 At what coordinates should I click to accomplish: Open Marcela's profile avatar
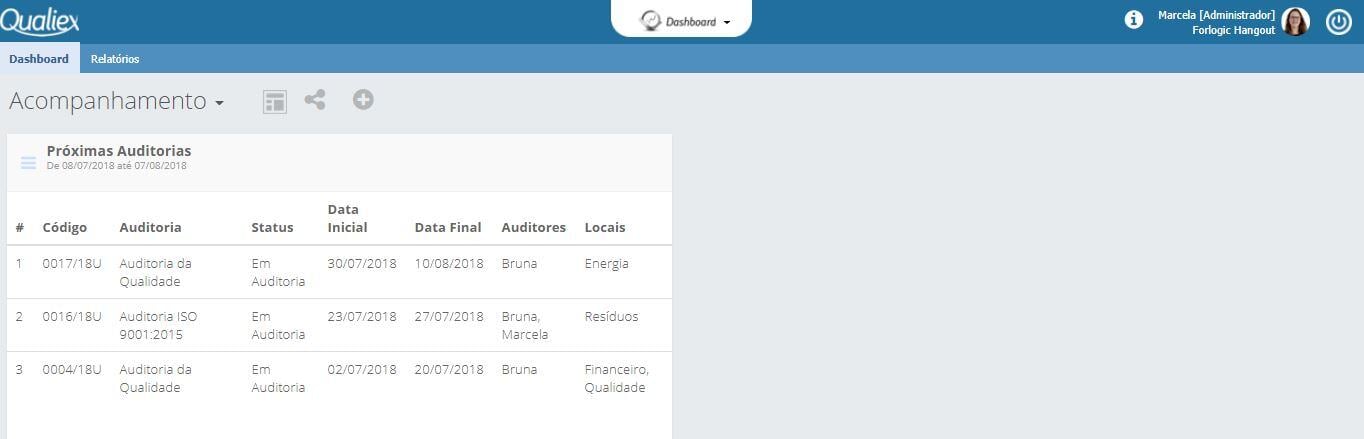(1295, 22)
